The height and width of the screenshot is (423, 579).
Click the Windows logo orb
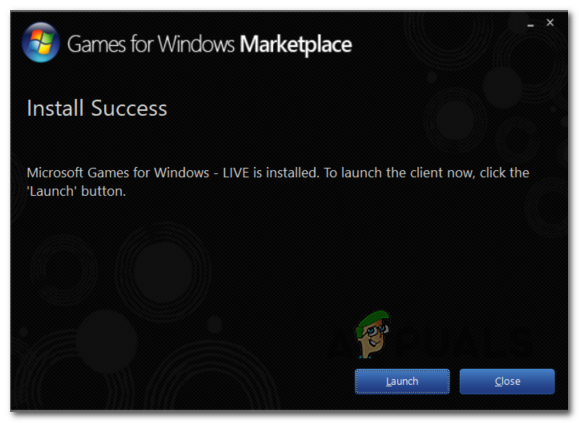pos(41,42)
